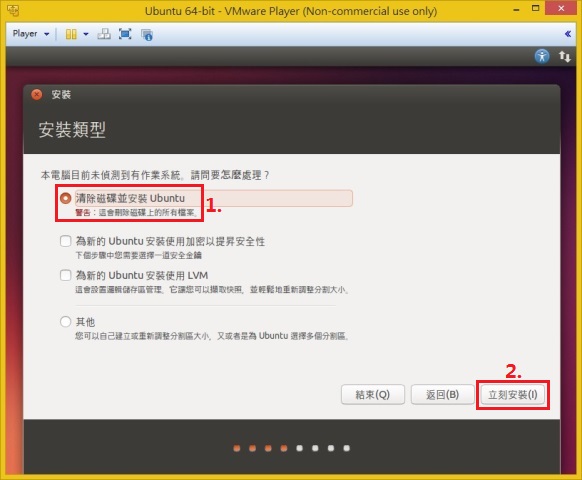Image resolution: width=582 pixels, height=480 pixels.
Task: Minimize the VMware Player window
Action: point(516,9)
